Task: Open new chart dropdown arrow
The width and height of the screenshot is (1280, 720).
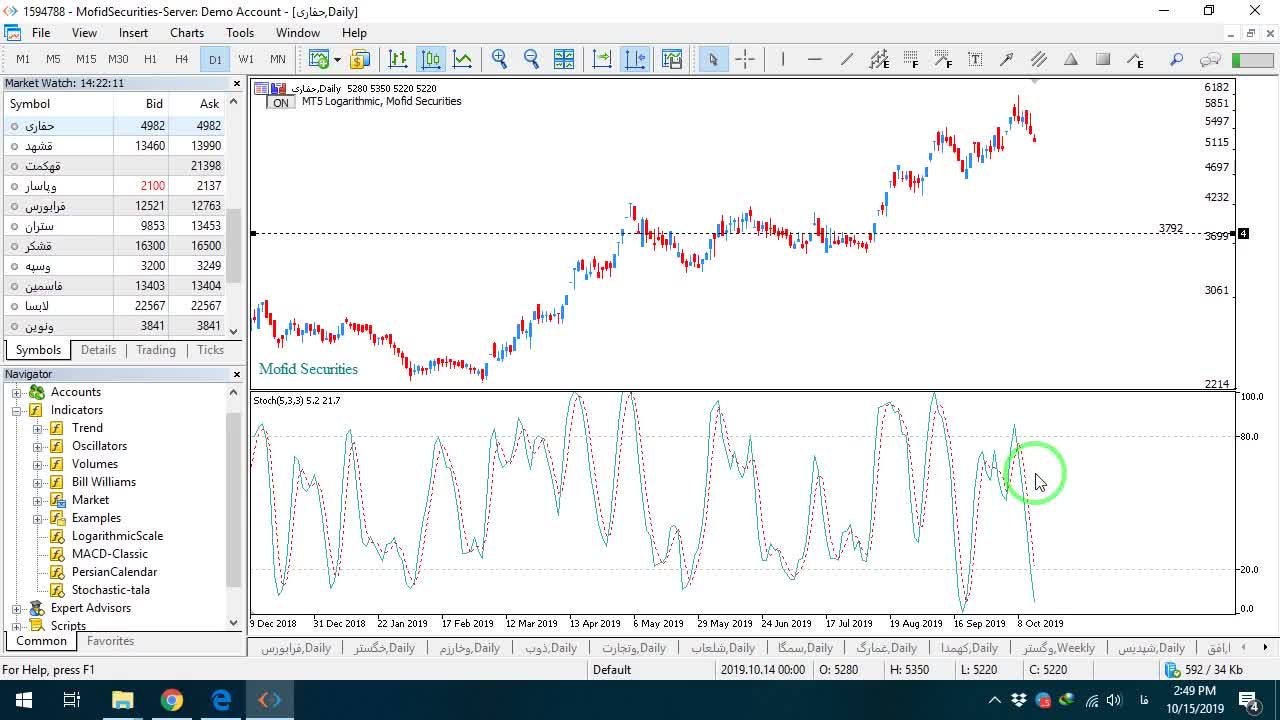Action: click(337, 59)
